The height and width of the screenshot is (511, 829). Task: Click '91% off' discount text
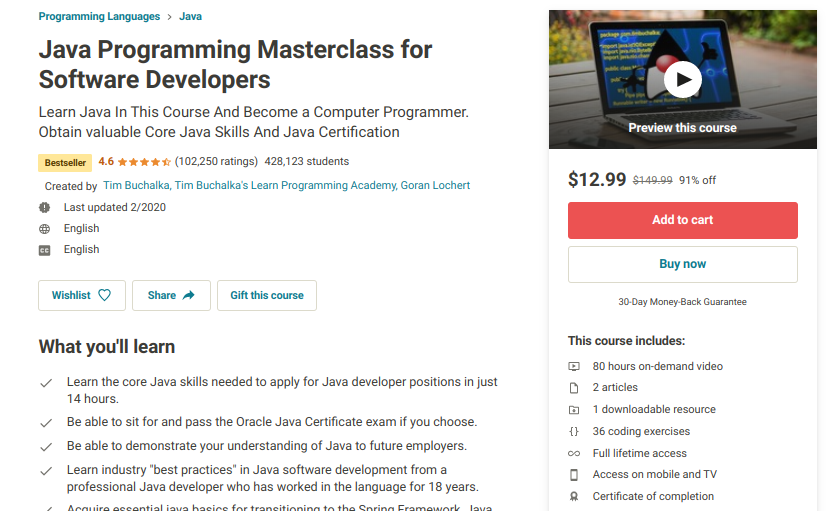point(697,180)
